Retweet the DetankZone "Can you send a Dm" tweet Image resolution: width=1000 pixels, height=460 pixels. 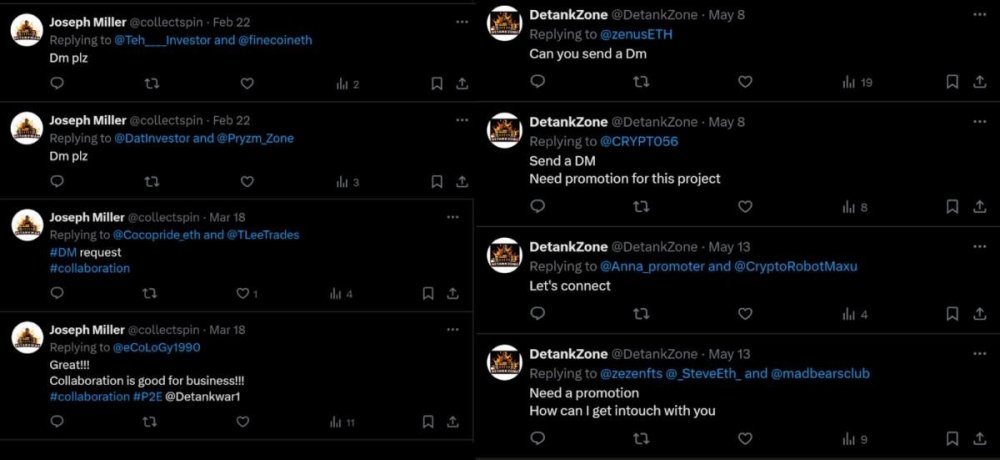pyautogui.click(x=641, y=82)
